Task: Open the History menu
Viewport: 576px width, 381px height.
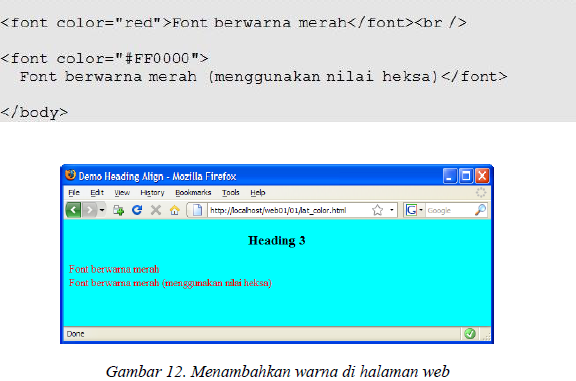Action: point(152,193)
